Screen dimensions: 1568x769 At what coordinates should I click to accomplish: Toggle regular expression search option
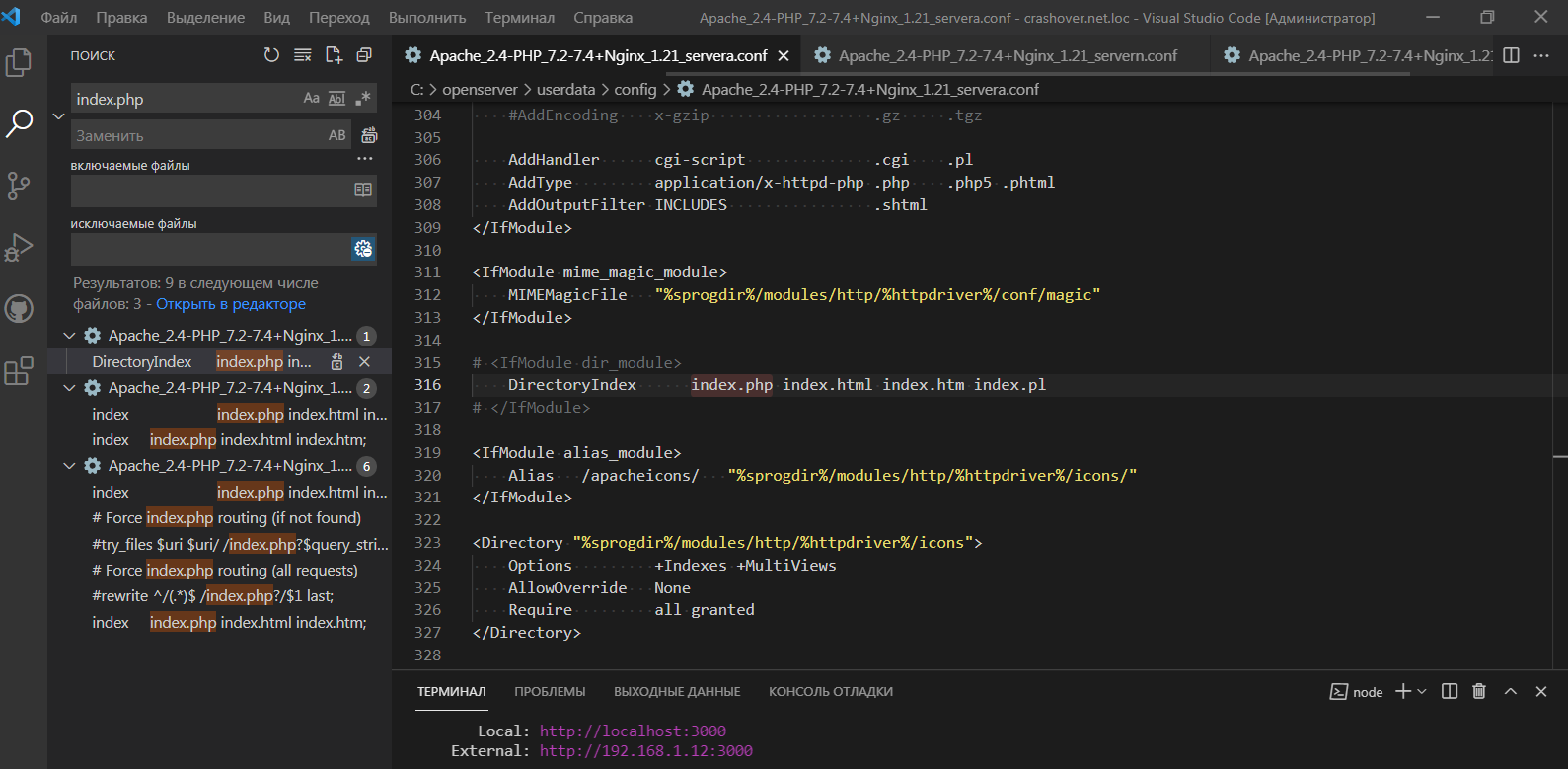tap(363, 99)
